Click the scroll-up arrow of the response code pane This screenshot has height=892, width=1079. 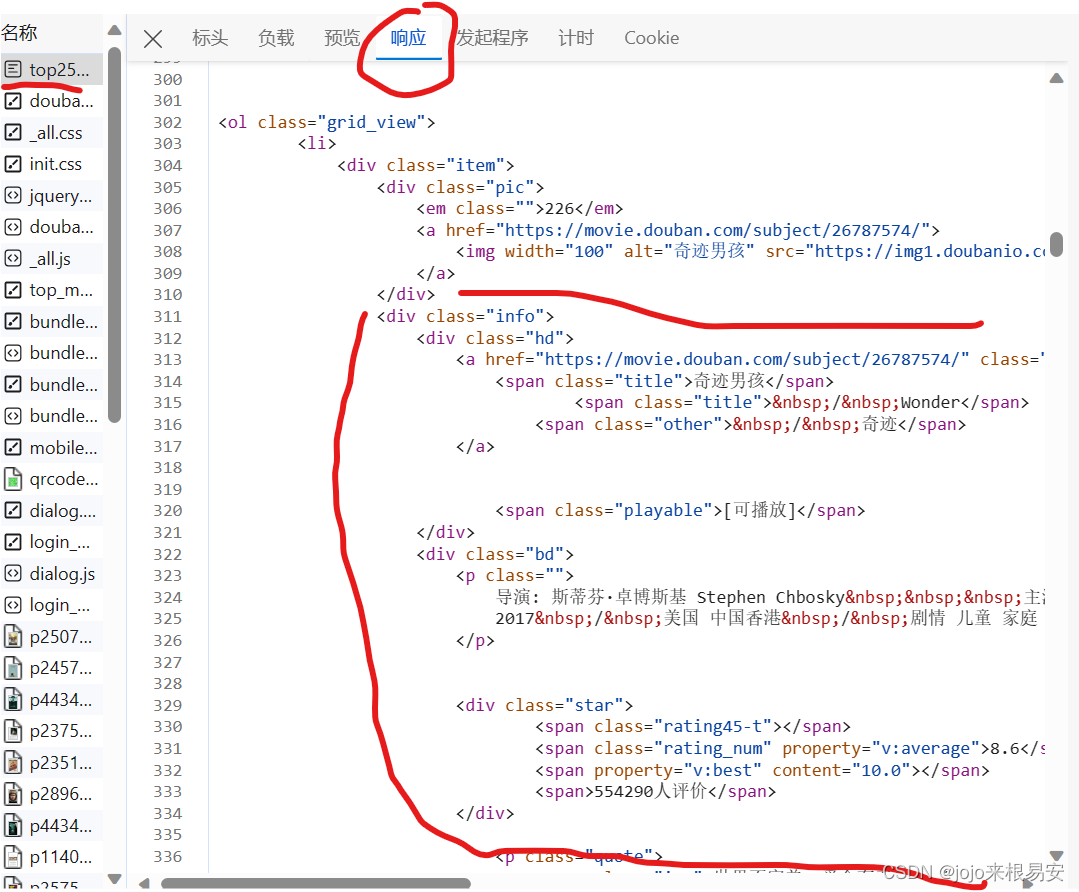pos(1056,78)
